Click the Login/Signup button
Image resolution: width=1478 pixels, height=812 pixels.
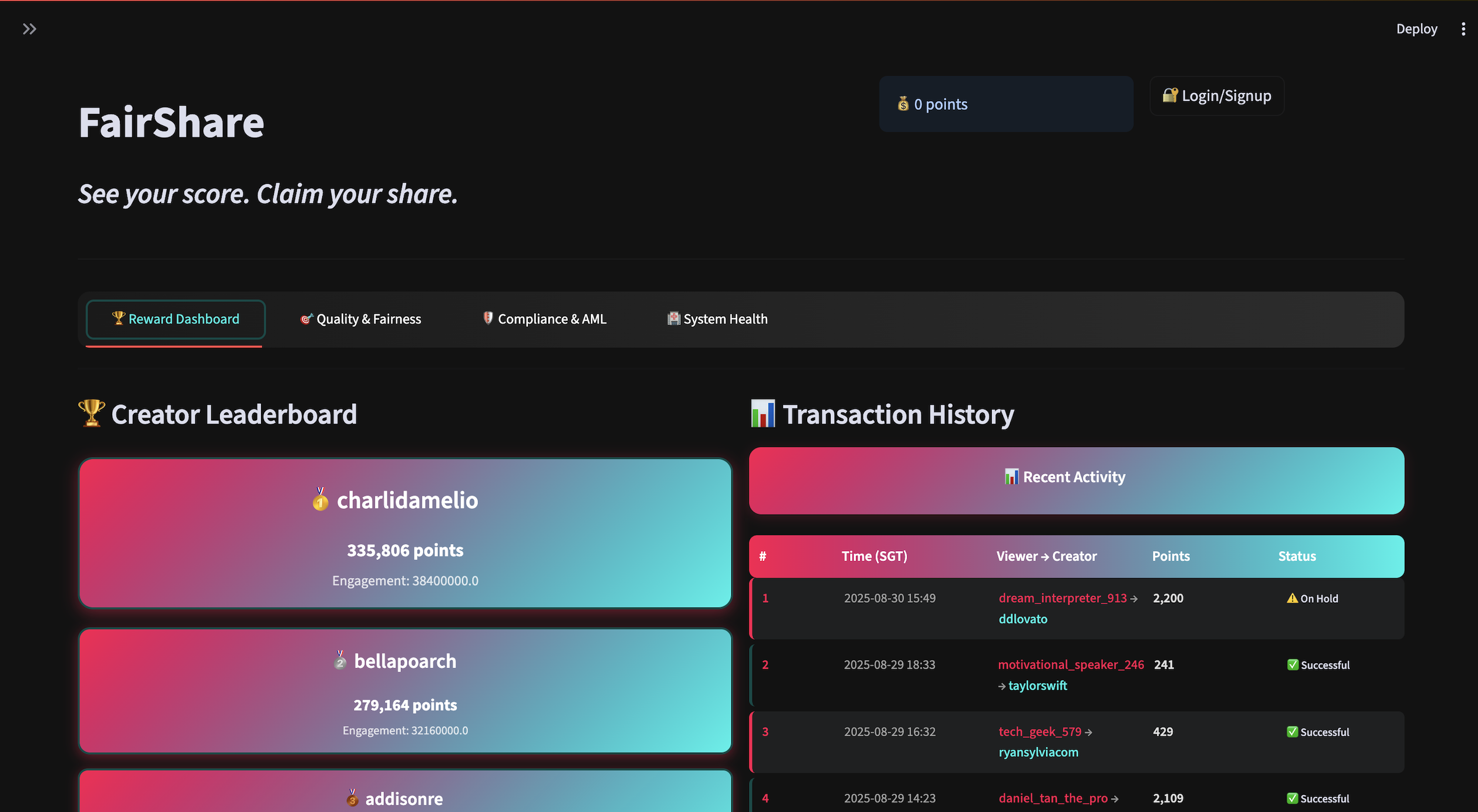click(1216, 96)
